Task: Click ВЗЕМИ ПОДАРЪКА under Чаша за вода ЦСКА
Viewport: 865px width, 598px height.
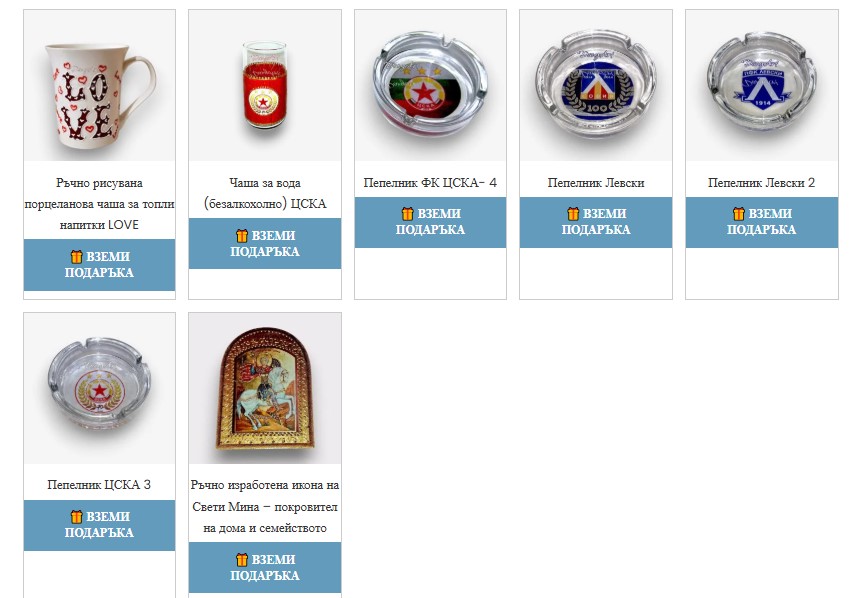Action: click(x=265, y=243)
